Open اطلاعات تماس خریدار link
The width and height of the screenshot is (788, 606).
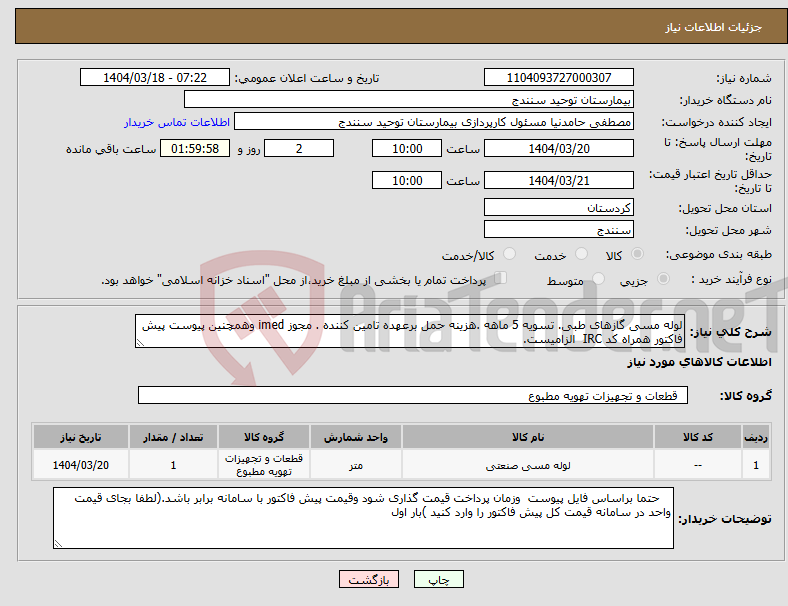[177, 122]
